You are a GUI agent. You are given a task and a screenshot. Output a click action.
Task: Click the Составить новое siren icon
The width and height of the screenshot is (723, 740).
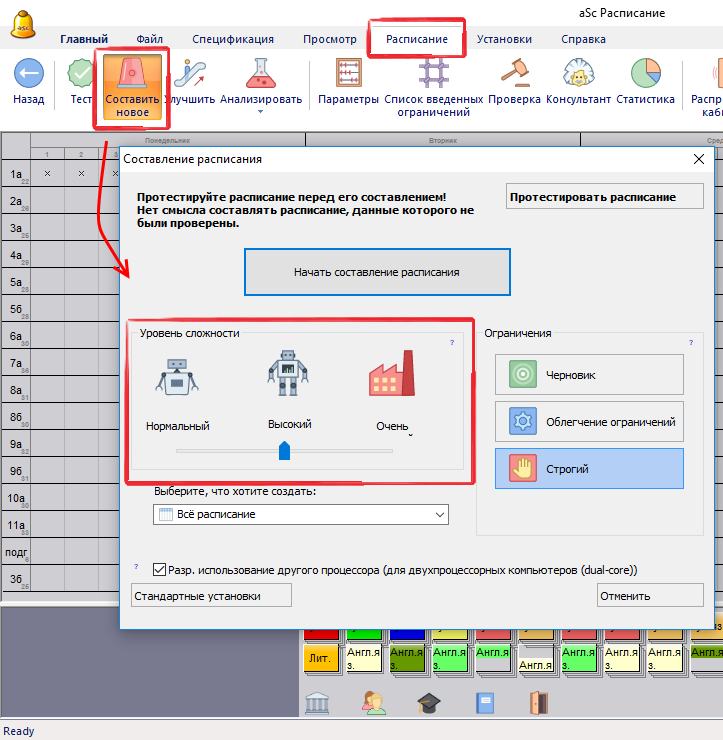(x=132, y=74)
